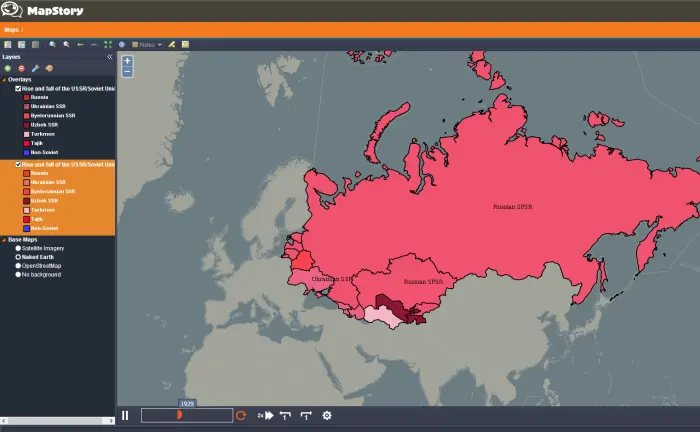The width and height of the screenshot is (700, 432).
Task: Collapse the Layers panel with double chevron
Action: coord(109,57)
